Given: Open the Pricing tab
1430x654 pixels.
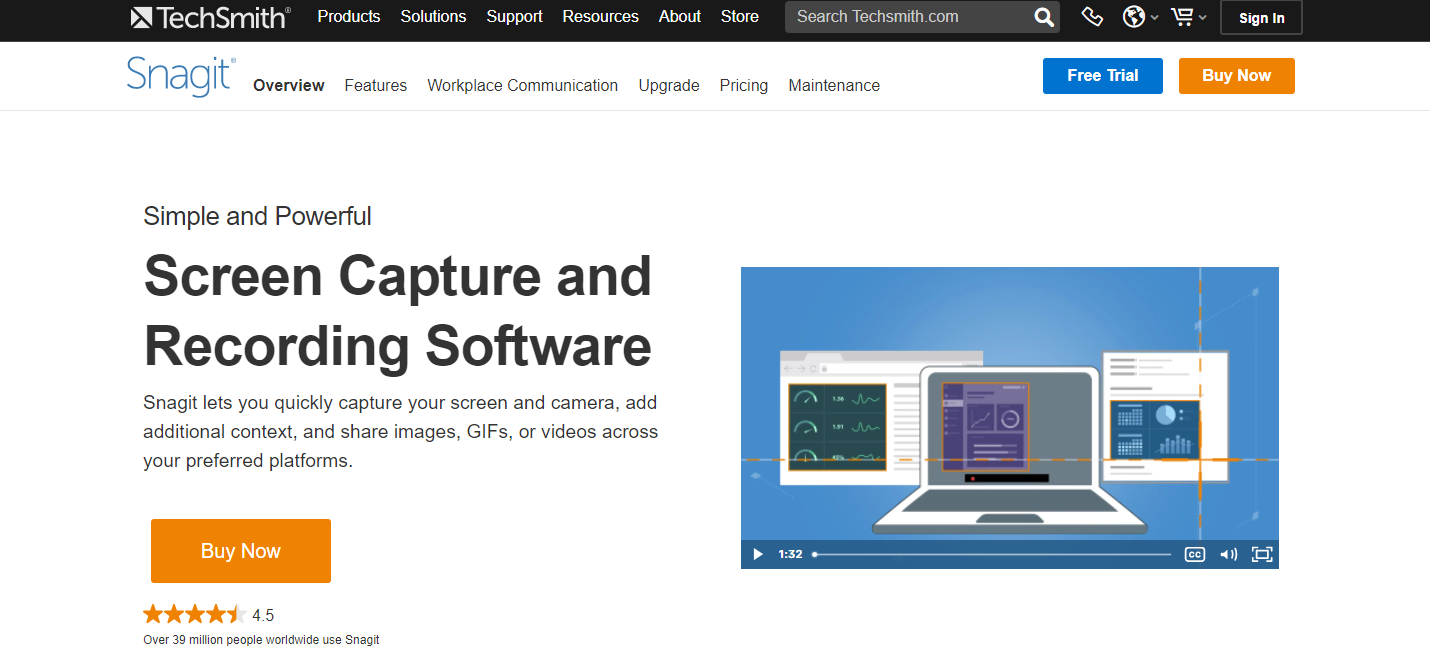Looking at the screenshot, I should tap(744, 86).
